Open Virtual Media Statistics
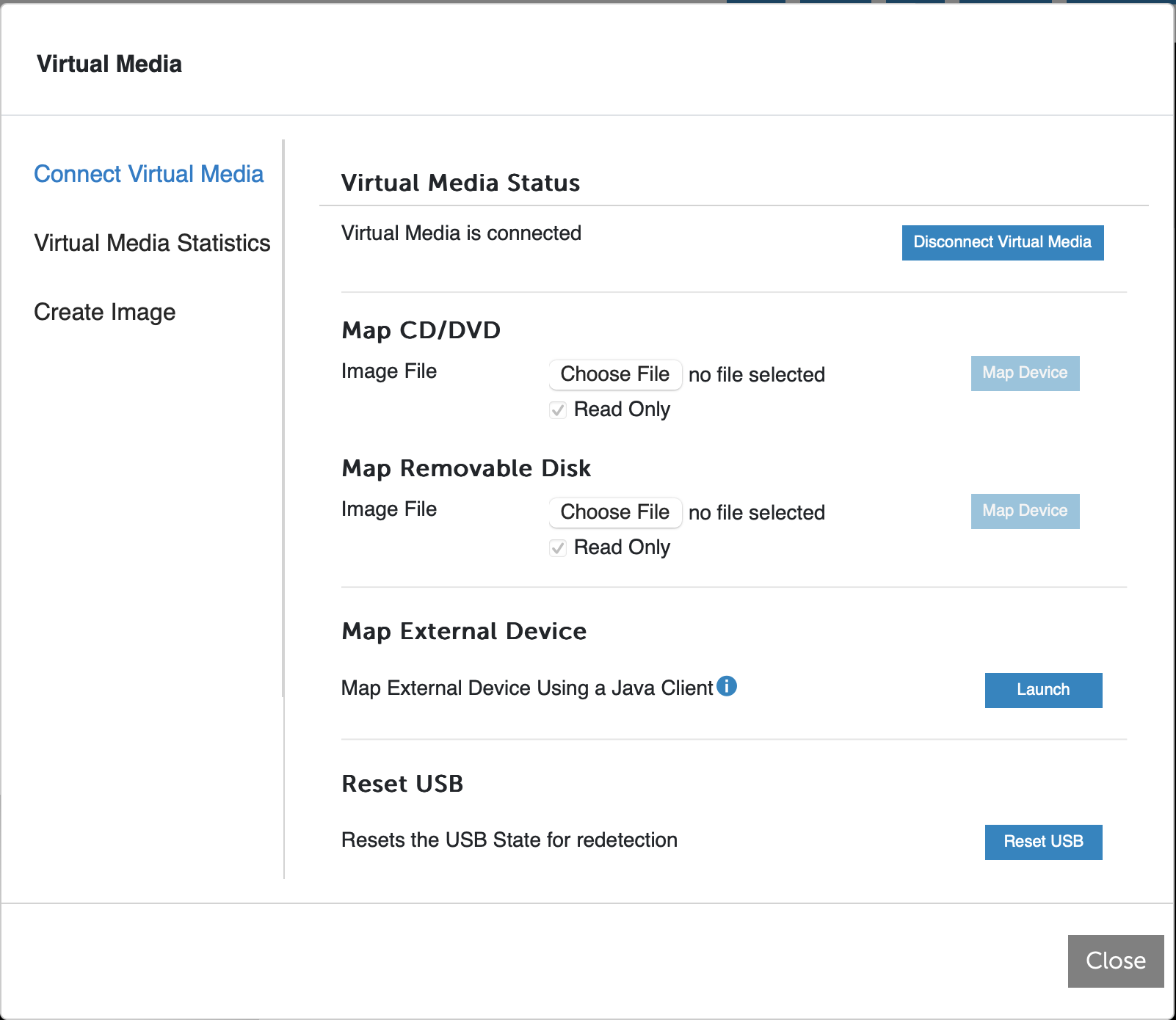Viewport: 1176px width, 1020px height. coord(151,243)
